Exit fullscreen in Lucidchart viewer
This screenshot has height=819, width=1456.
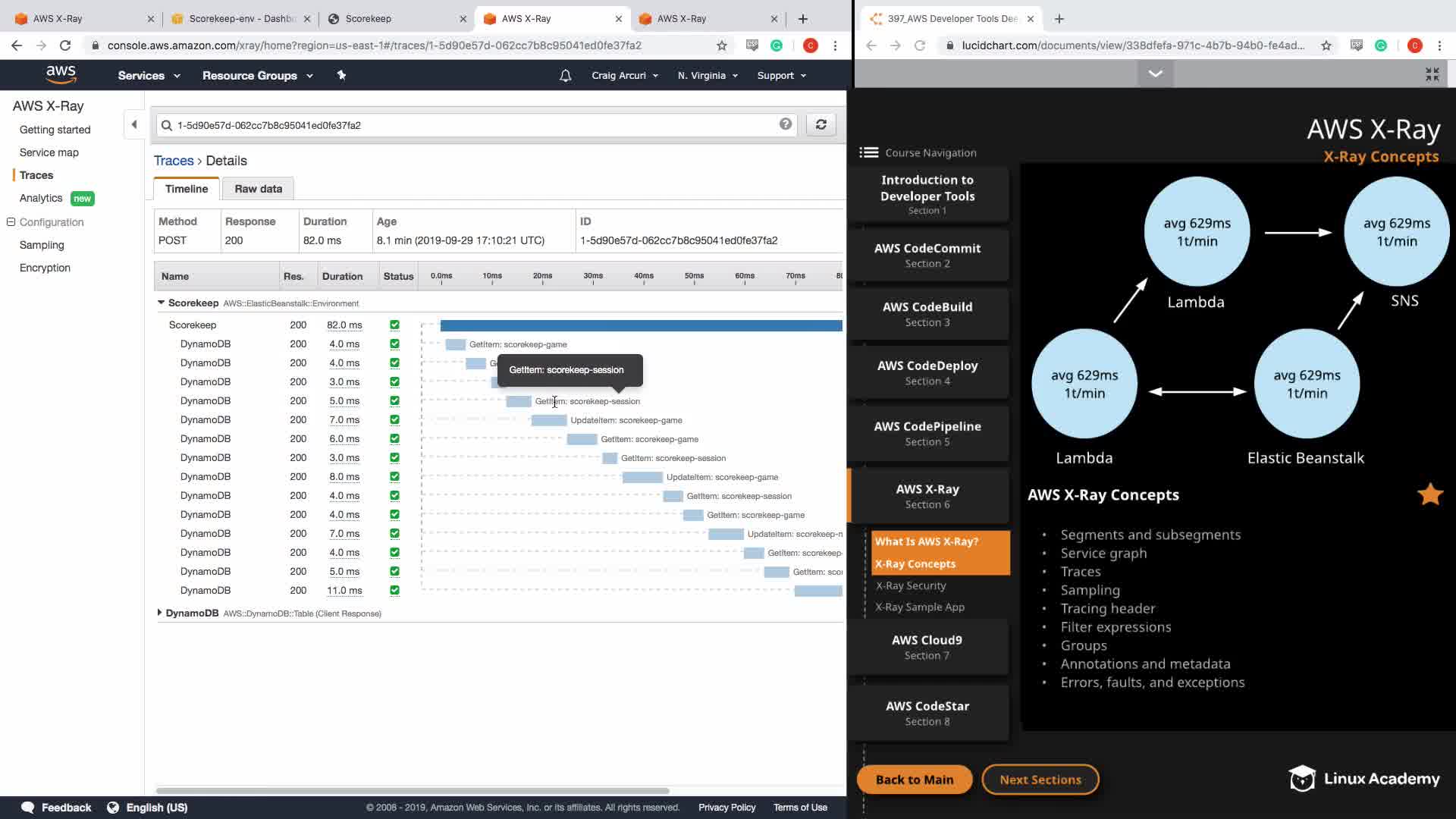[x=1432, y=74]
